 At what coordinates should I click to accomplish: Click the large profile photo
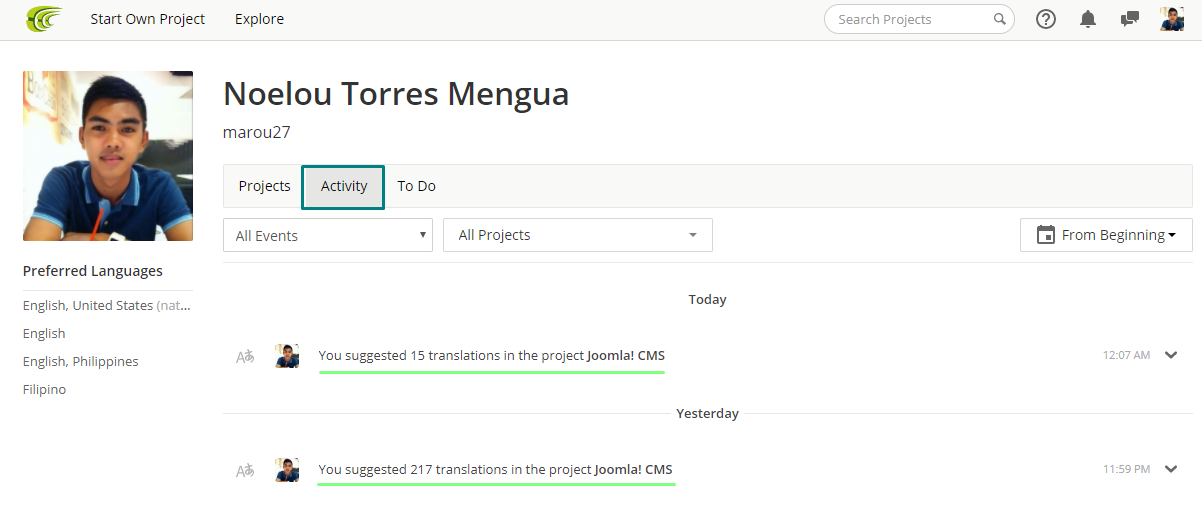pos(108,156)
